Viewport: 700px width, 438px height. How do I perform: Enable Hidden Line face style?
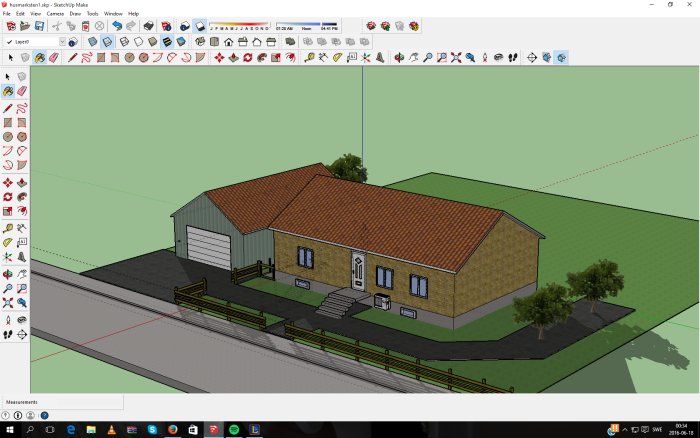(x=139, y=42)
